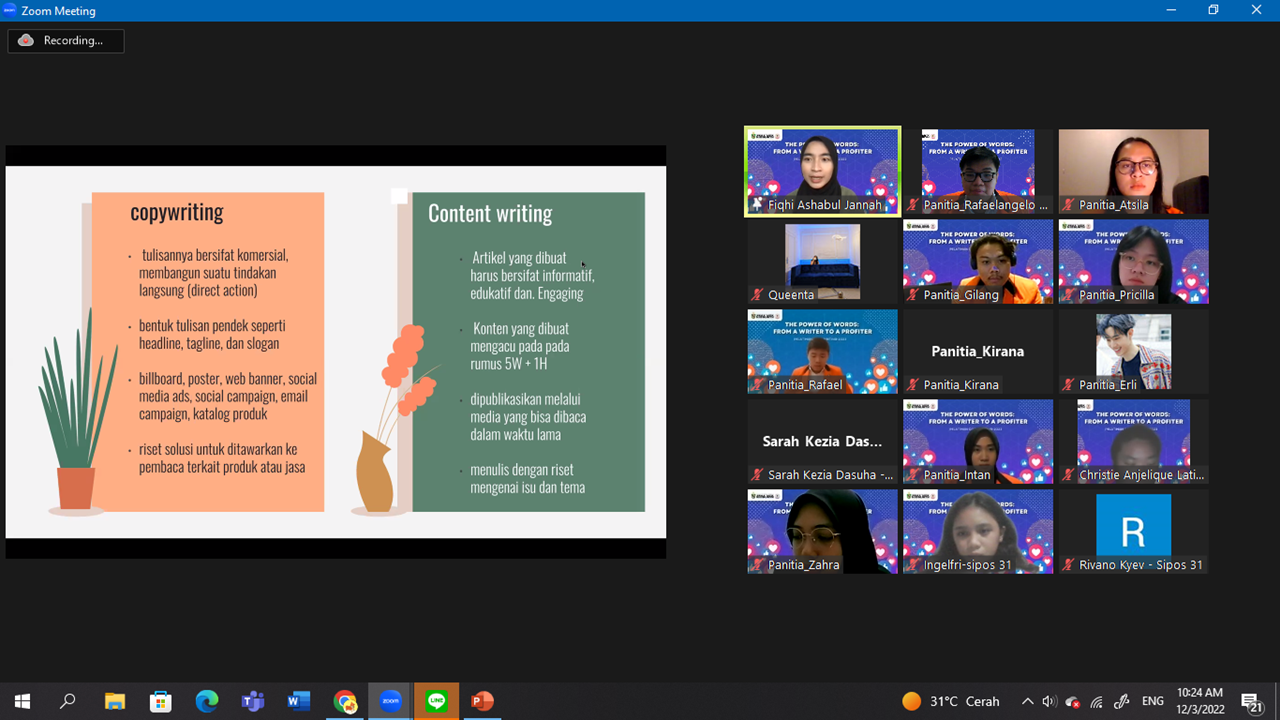Viewport: 1280px width, 720px height.
Task: Open File Explorer in taskbar
Action: tap(114, 701)
